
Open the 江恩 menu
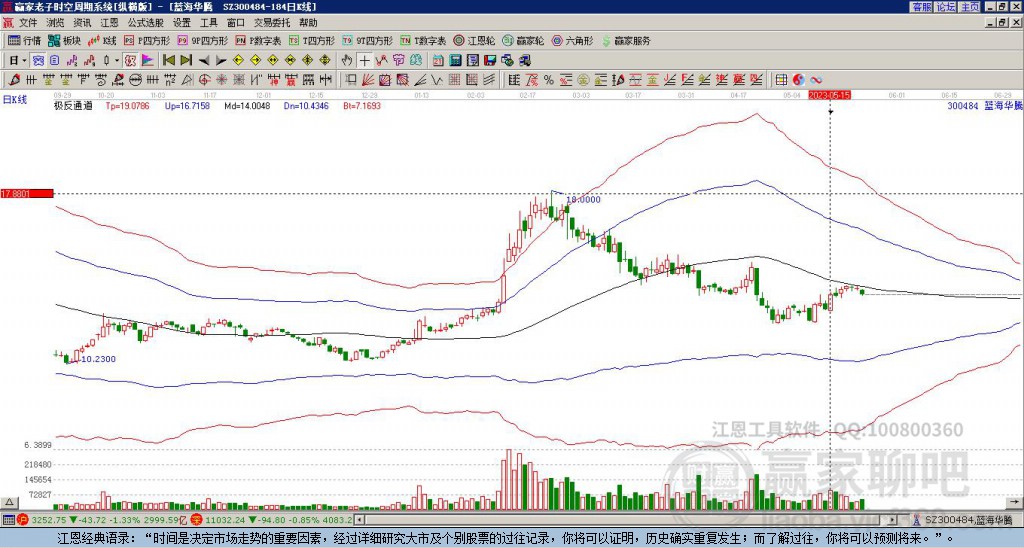coord(110,23)
